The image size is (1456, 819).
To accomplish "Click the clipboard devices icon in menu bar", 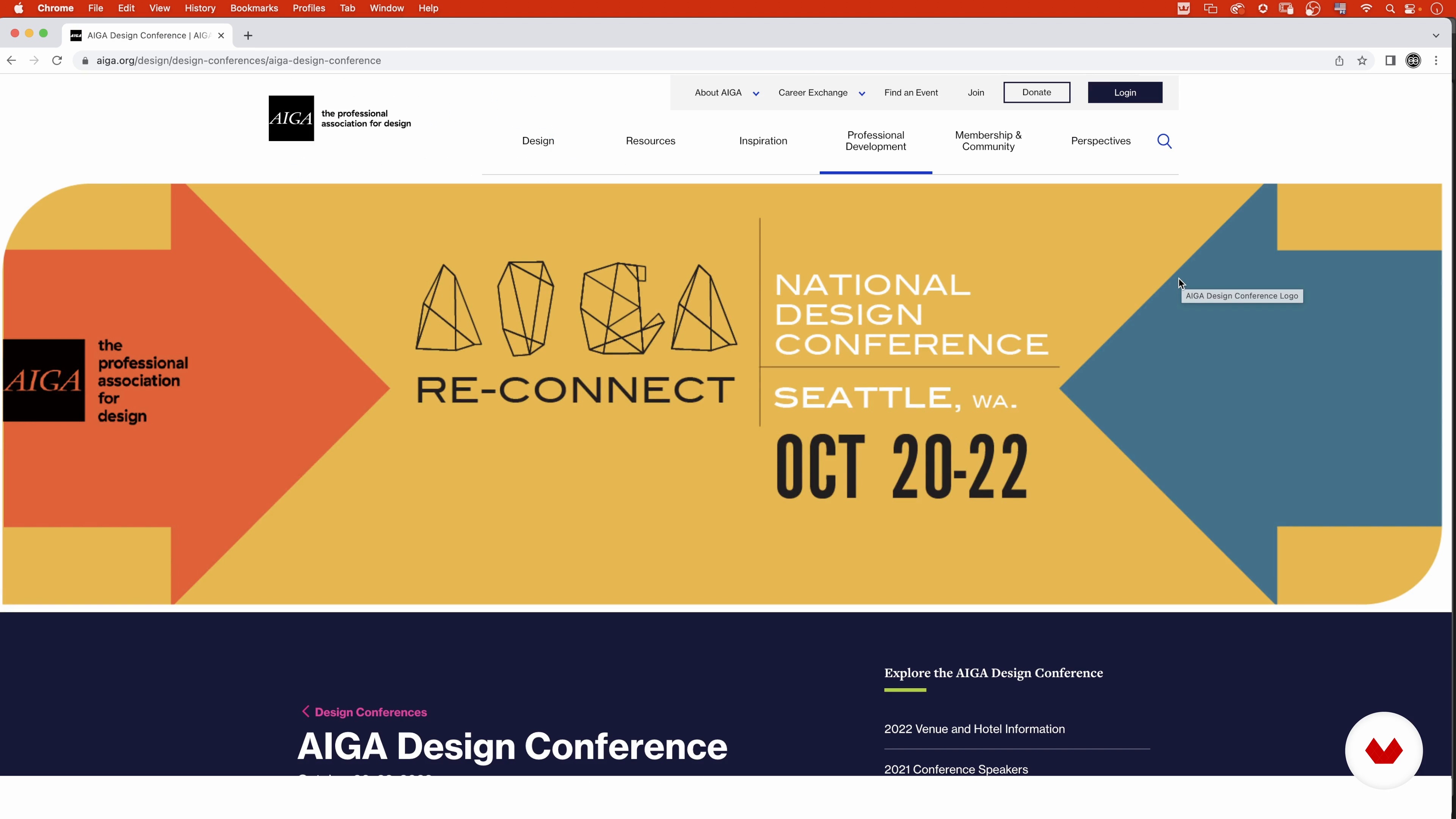I will pyautogui.click(x=1287, y=8).
